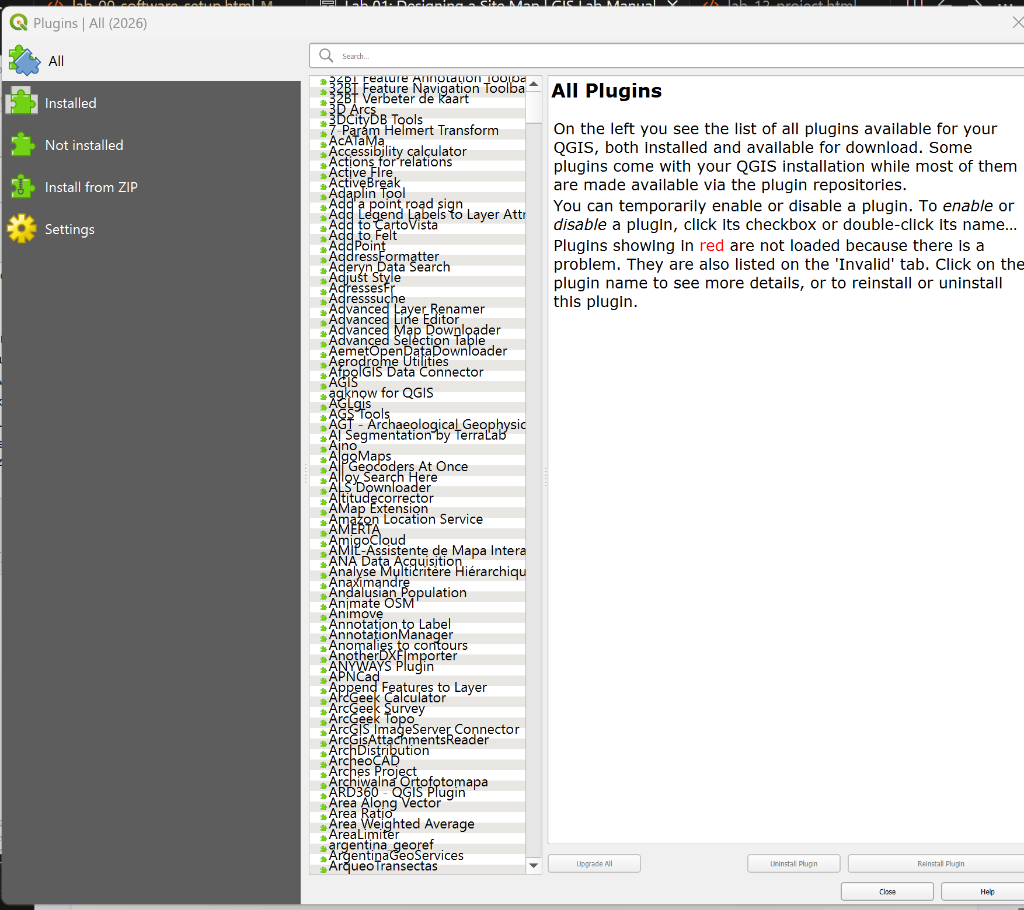Click the search magnifier icon

click(x=325, y=55)
